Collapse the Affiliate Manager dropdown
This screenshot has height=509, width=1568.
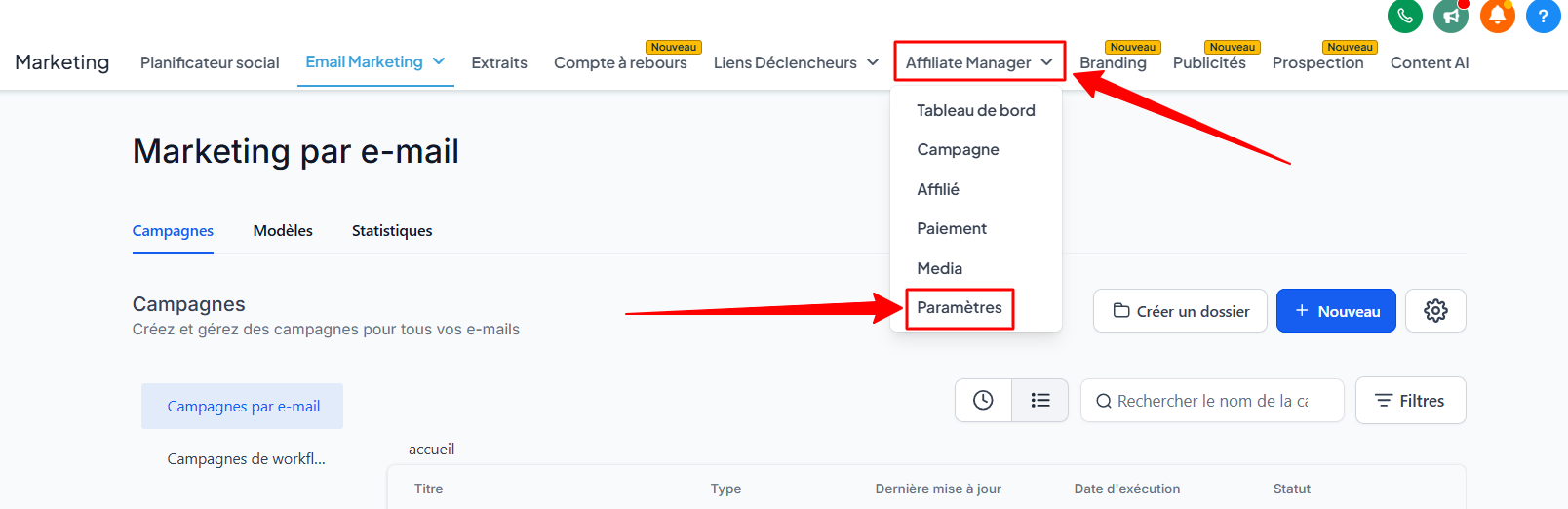(979, 62)
